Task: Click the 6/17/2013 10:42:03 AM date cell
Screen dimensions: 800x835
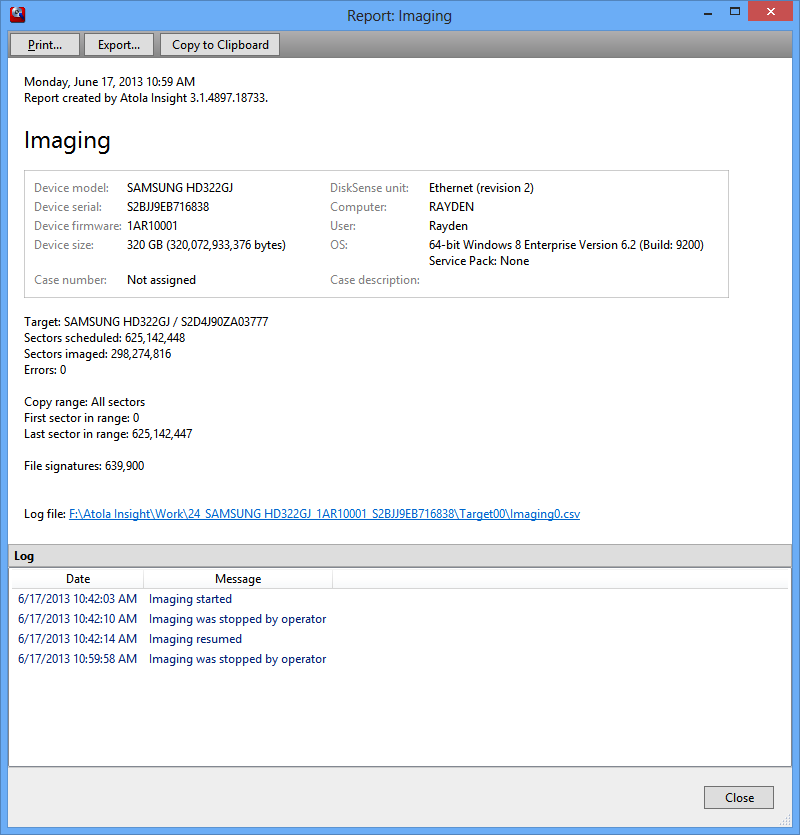Action: tap(77, 599)
